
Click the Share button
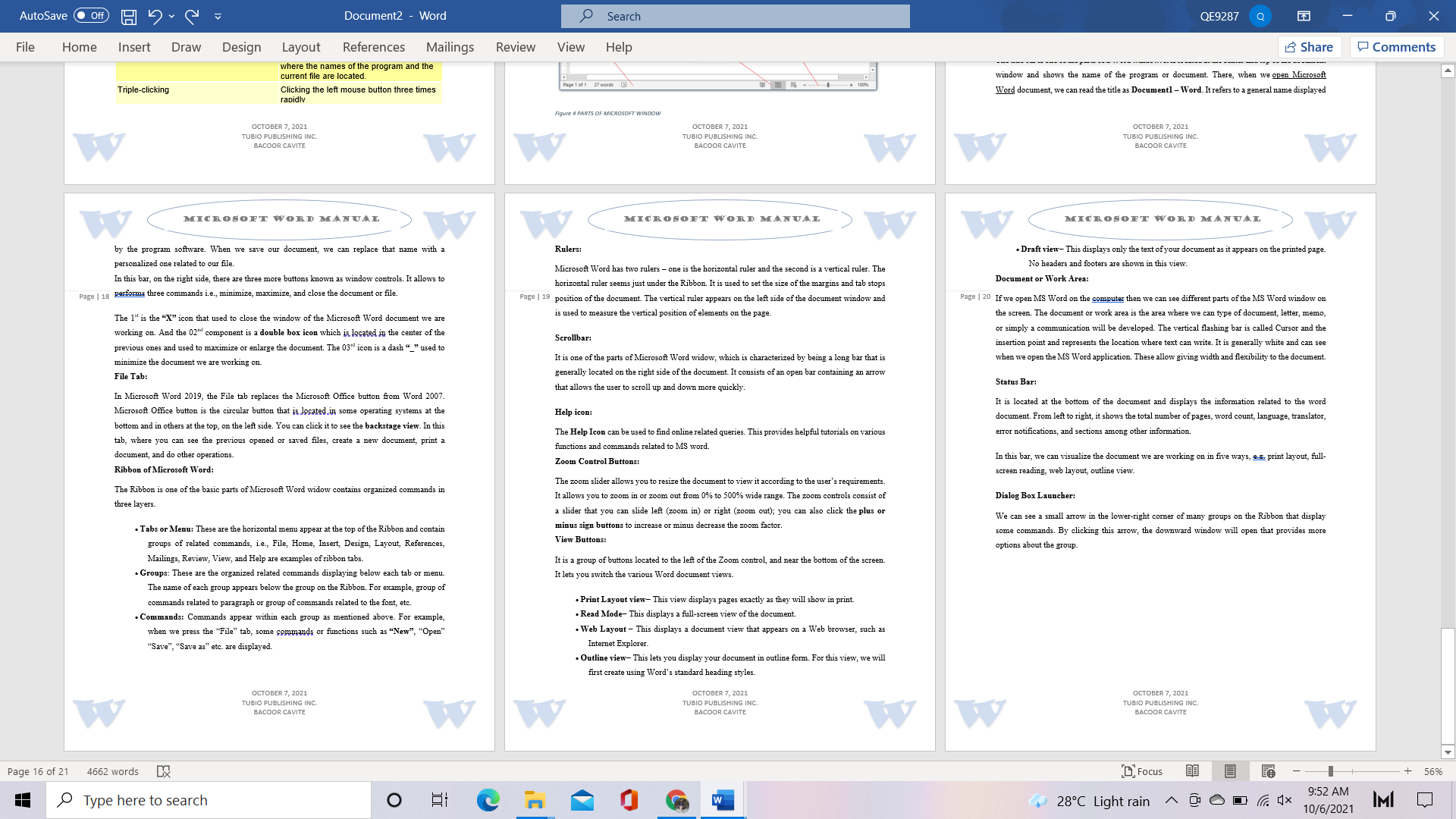point(1310,47)
